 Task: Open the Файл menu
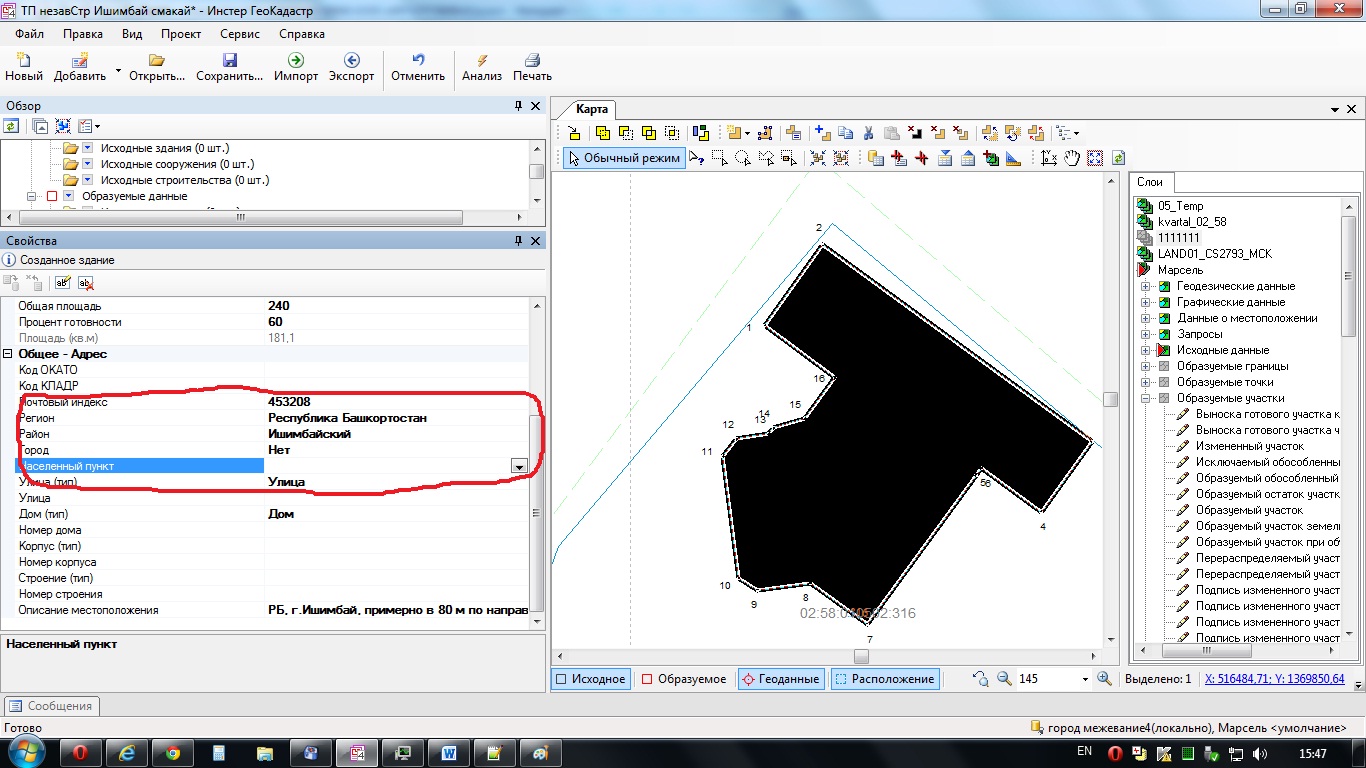(x=29, y=33)
